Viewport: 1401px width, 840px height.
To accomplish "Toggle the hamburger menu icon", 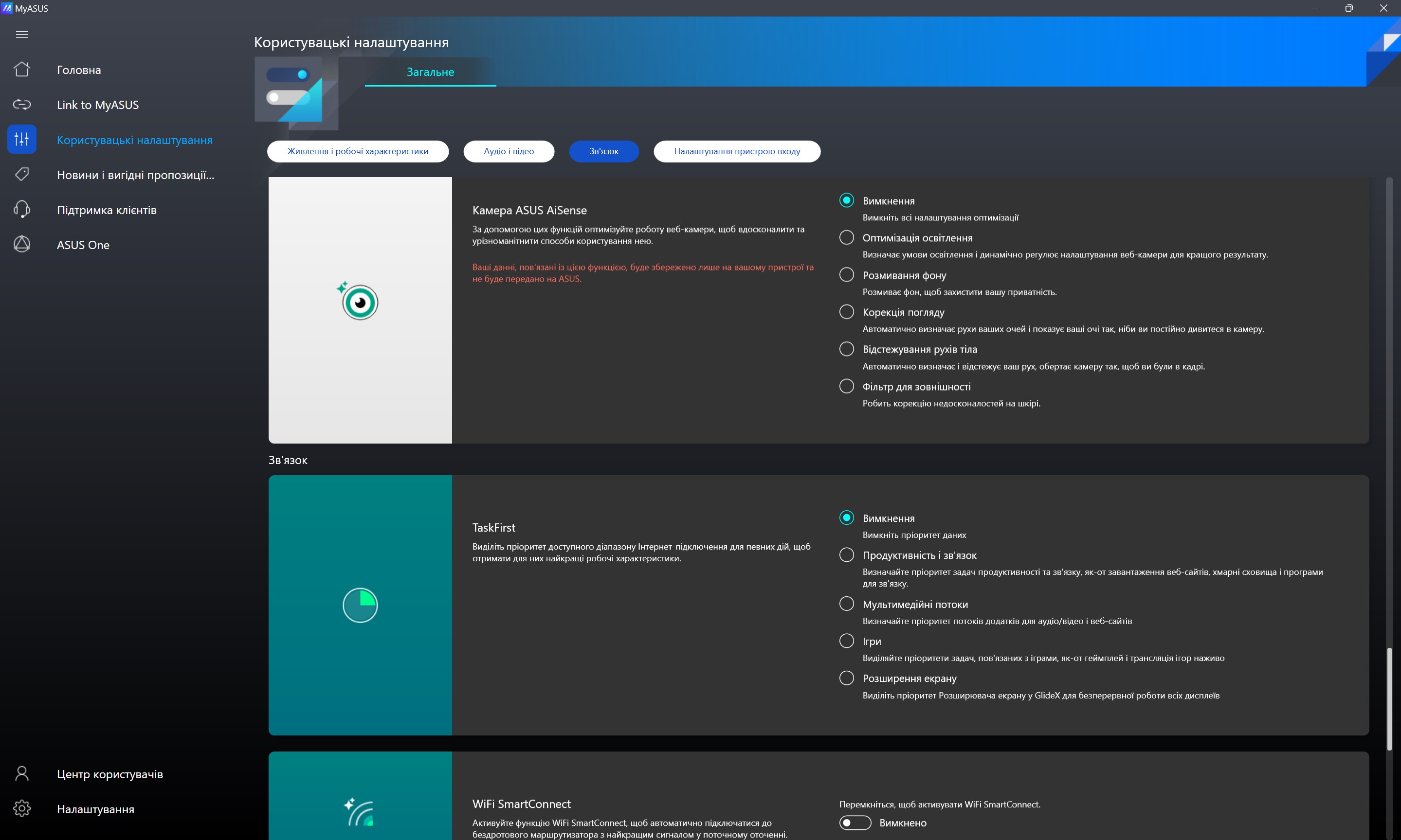I will pos(21,35).
